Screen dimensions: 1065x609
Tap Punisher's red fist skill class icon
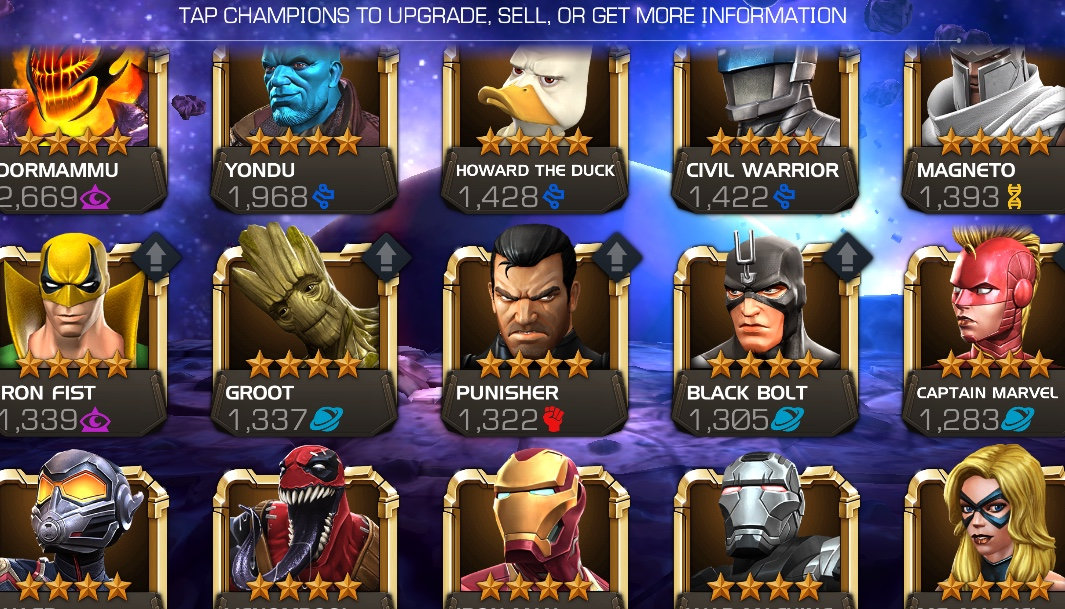pyautogui.click(x=554, y=420)
